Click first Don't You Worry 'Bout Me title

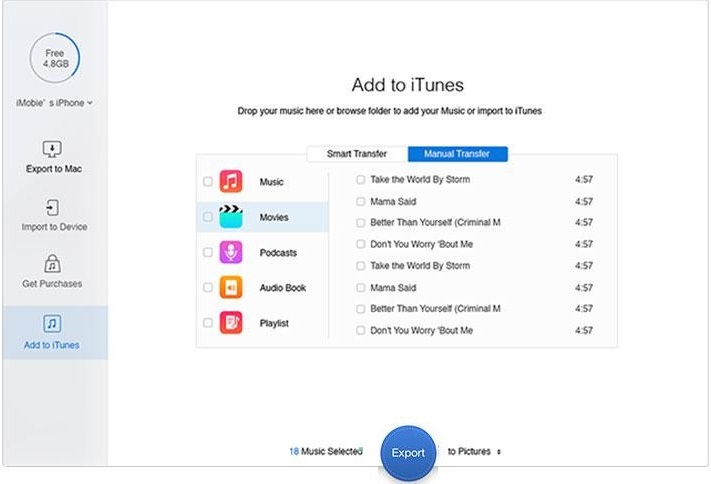(421, 244)
